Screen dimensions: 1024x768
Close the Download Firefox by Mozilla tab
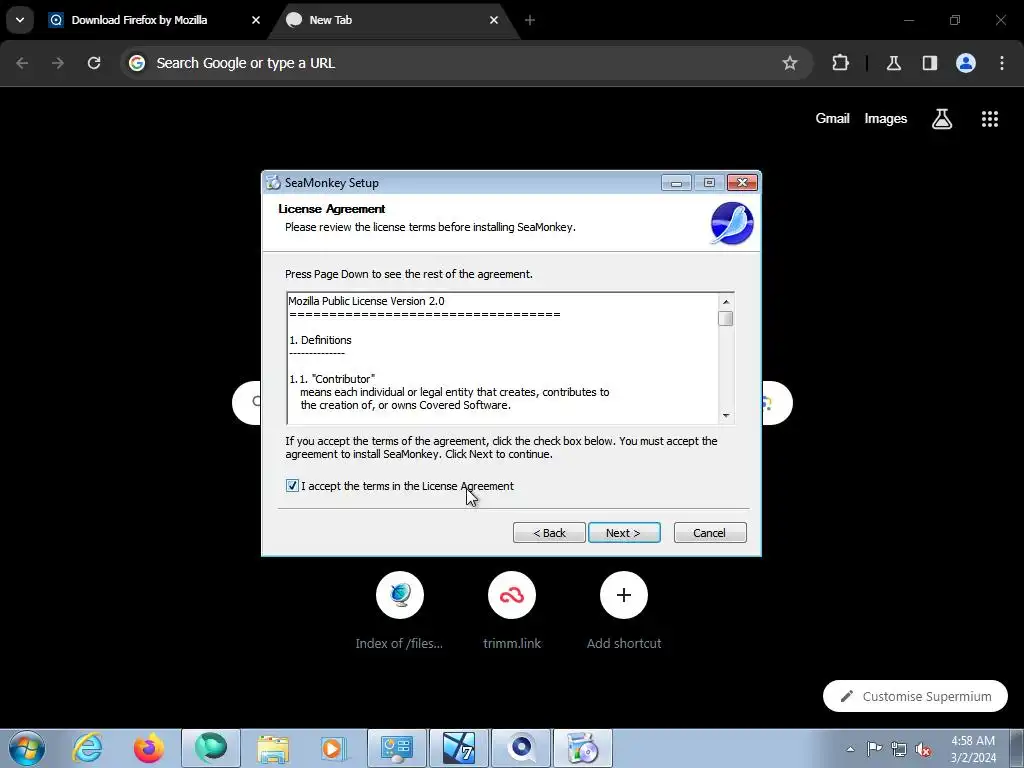click(256, 20)
